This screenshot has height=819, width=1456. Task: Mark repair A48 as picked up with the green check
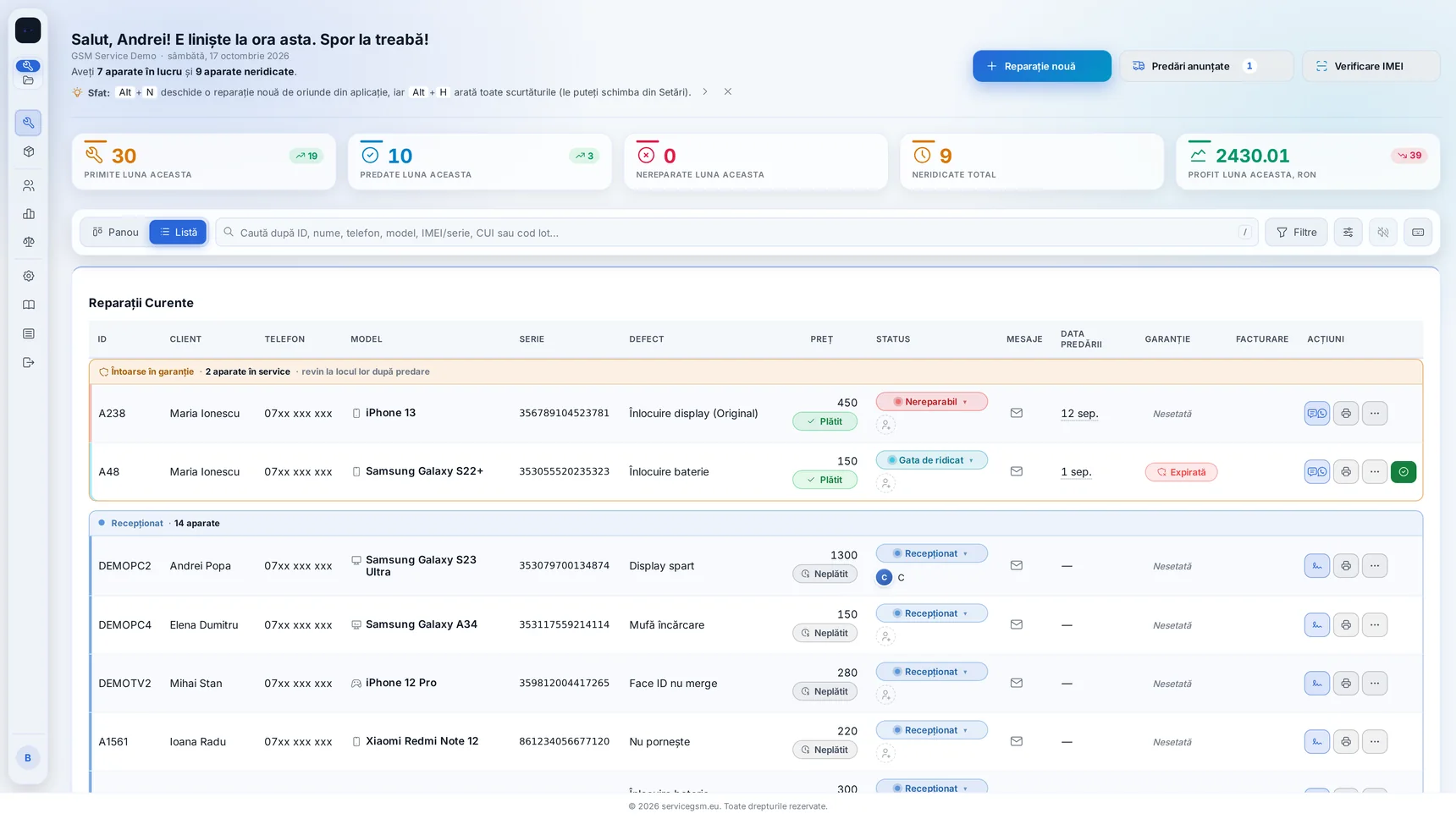tap(1404, 471)
